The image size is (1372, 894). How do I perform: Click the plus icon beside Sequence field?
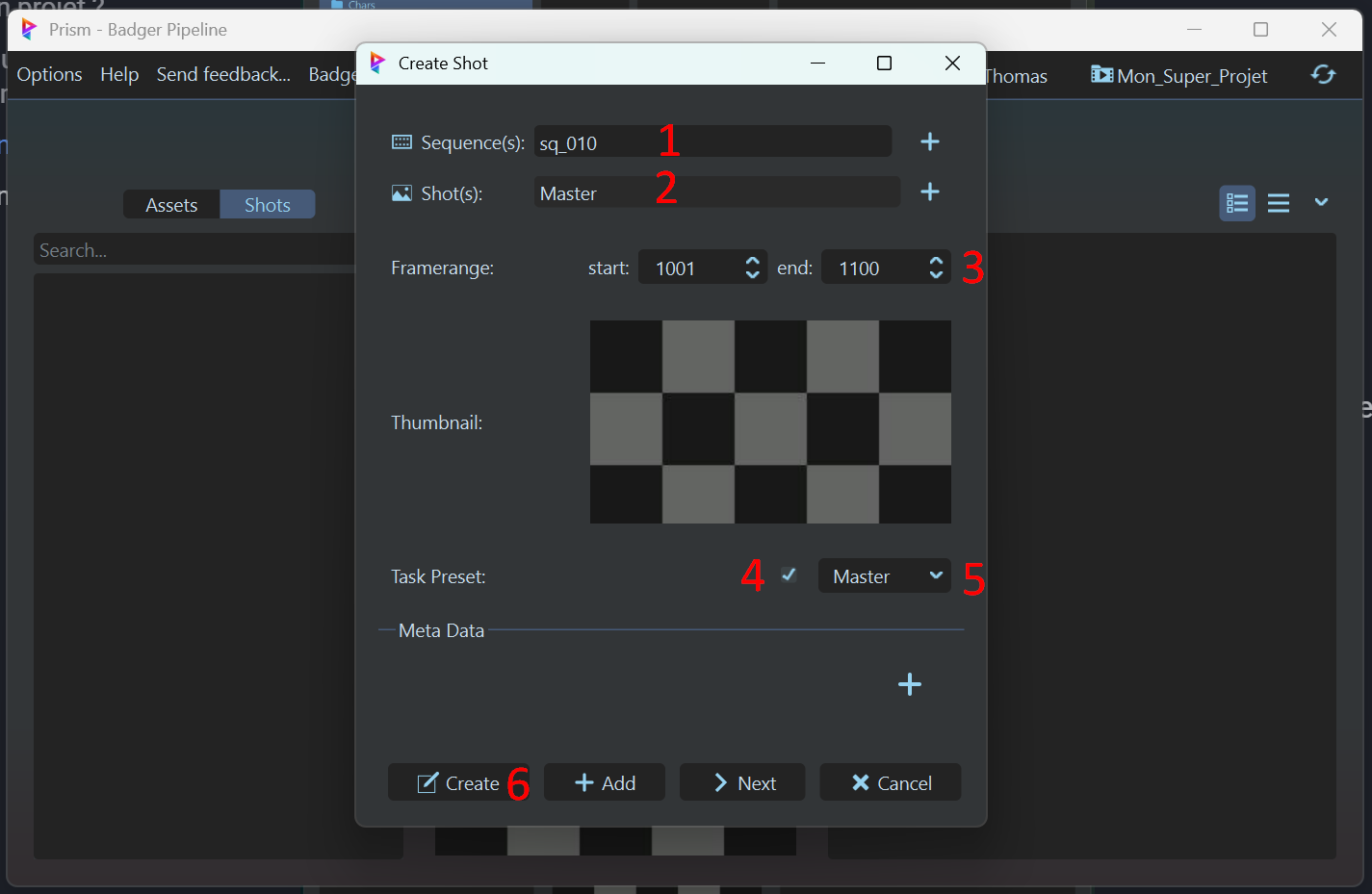coord(929,142)
